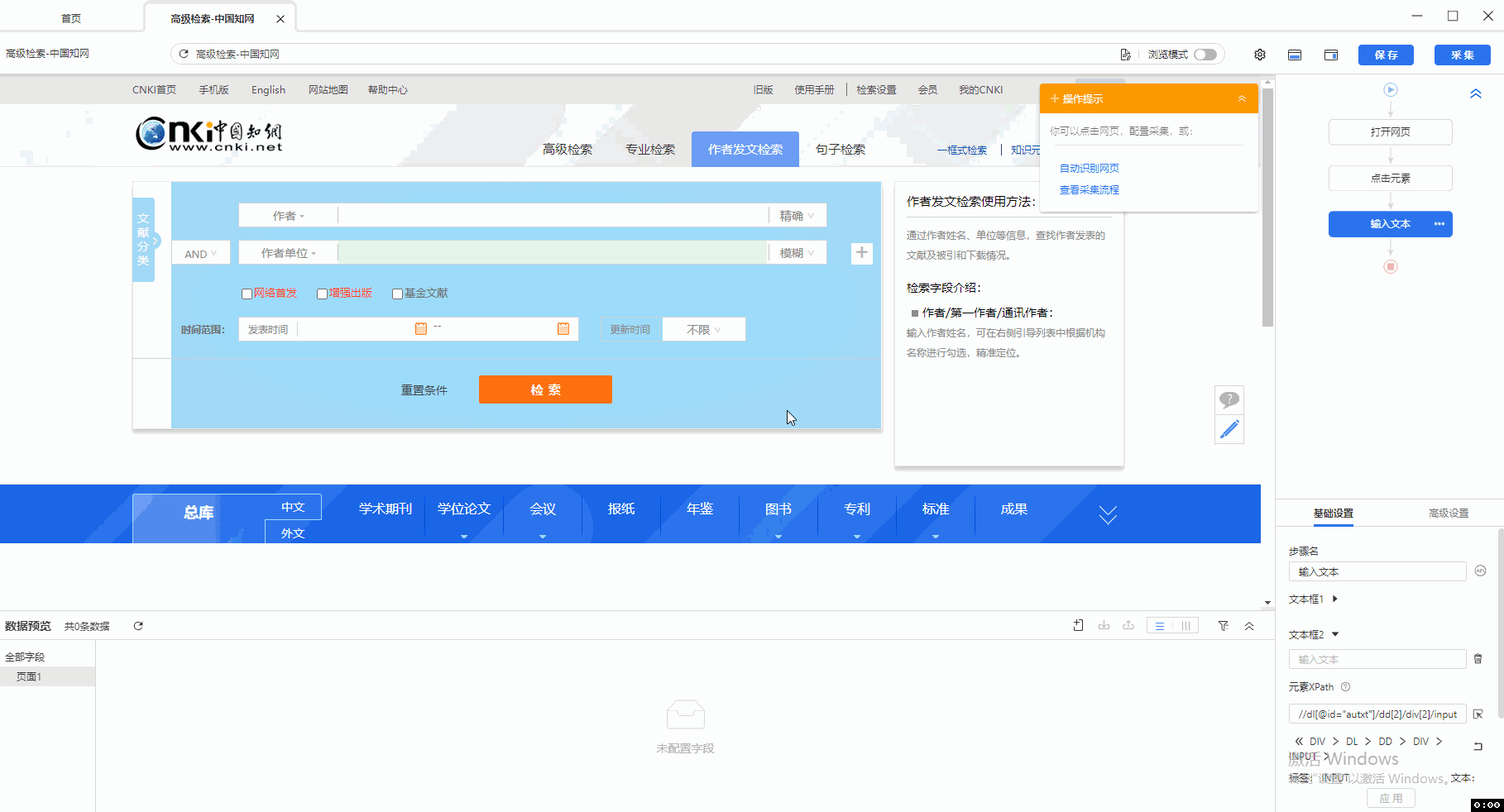Click the orange 检索 search button
This screenshot has width=1504, height=812.
pos(545,389)
